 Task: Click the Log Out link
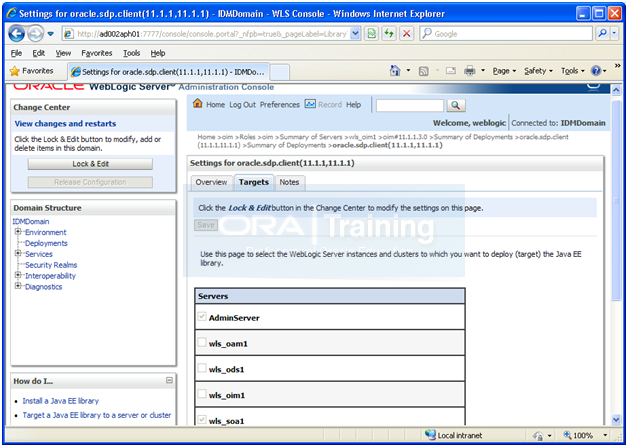[x=242, y=105]
